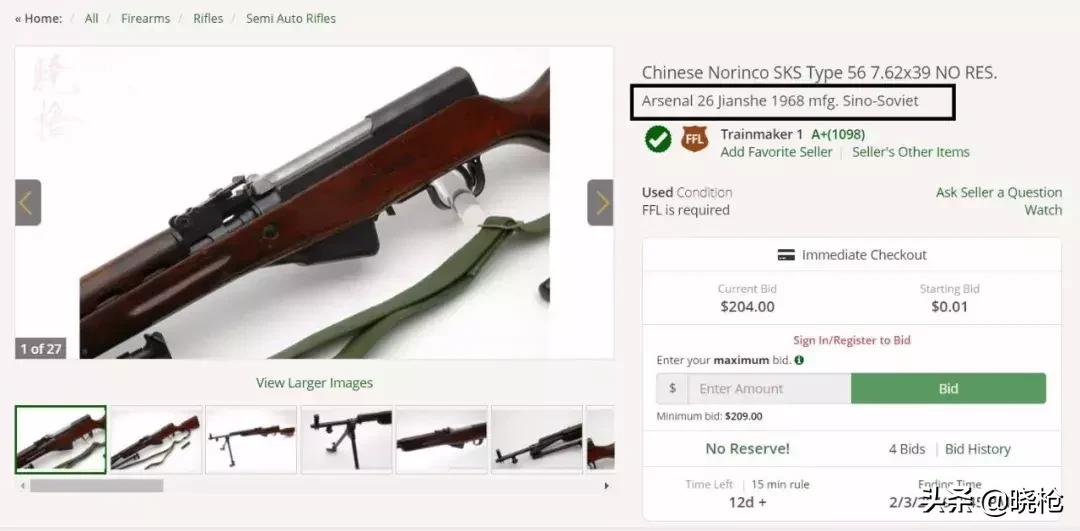The height and width of the screenshot is (531, 1080).
Task: Click the green Bid button
Action: click(x=948, y=388)
